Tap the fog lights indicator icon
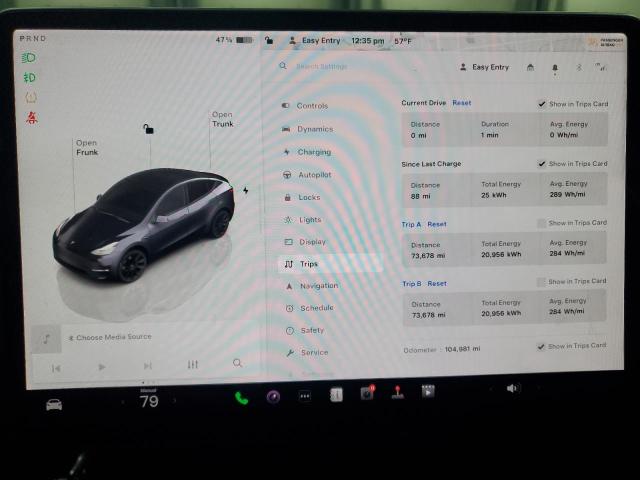This screenshot has height=480, width=640. (29, 77)
